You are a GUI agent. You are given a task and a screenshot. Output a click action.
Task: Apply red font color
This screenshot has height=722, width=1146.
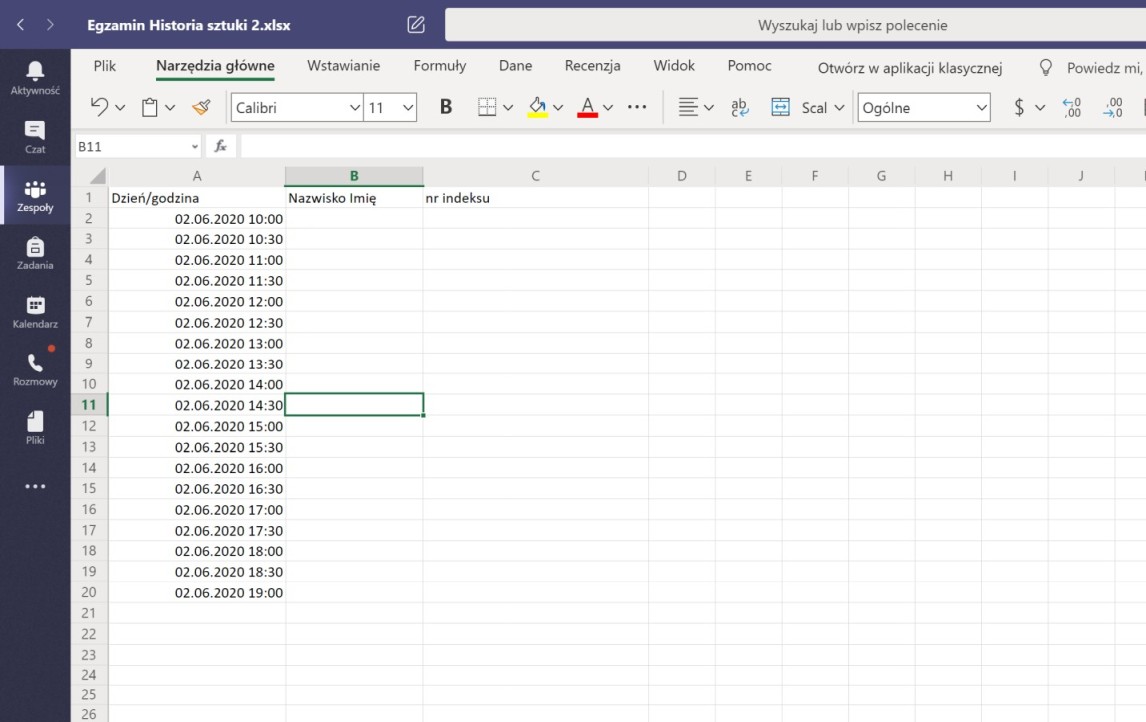[x=588, y=107]
